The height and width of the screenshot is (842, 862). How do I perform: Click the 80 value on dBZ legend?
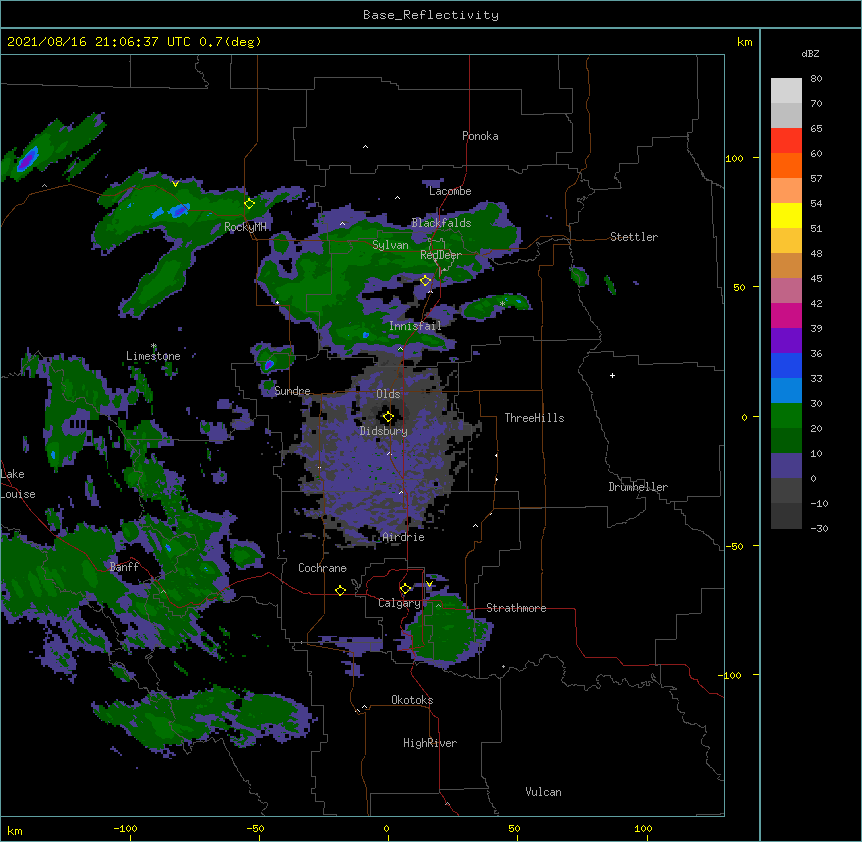(x=816, y=79)
